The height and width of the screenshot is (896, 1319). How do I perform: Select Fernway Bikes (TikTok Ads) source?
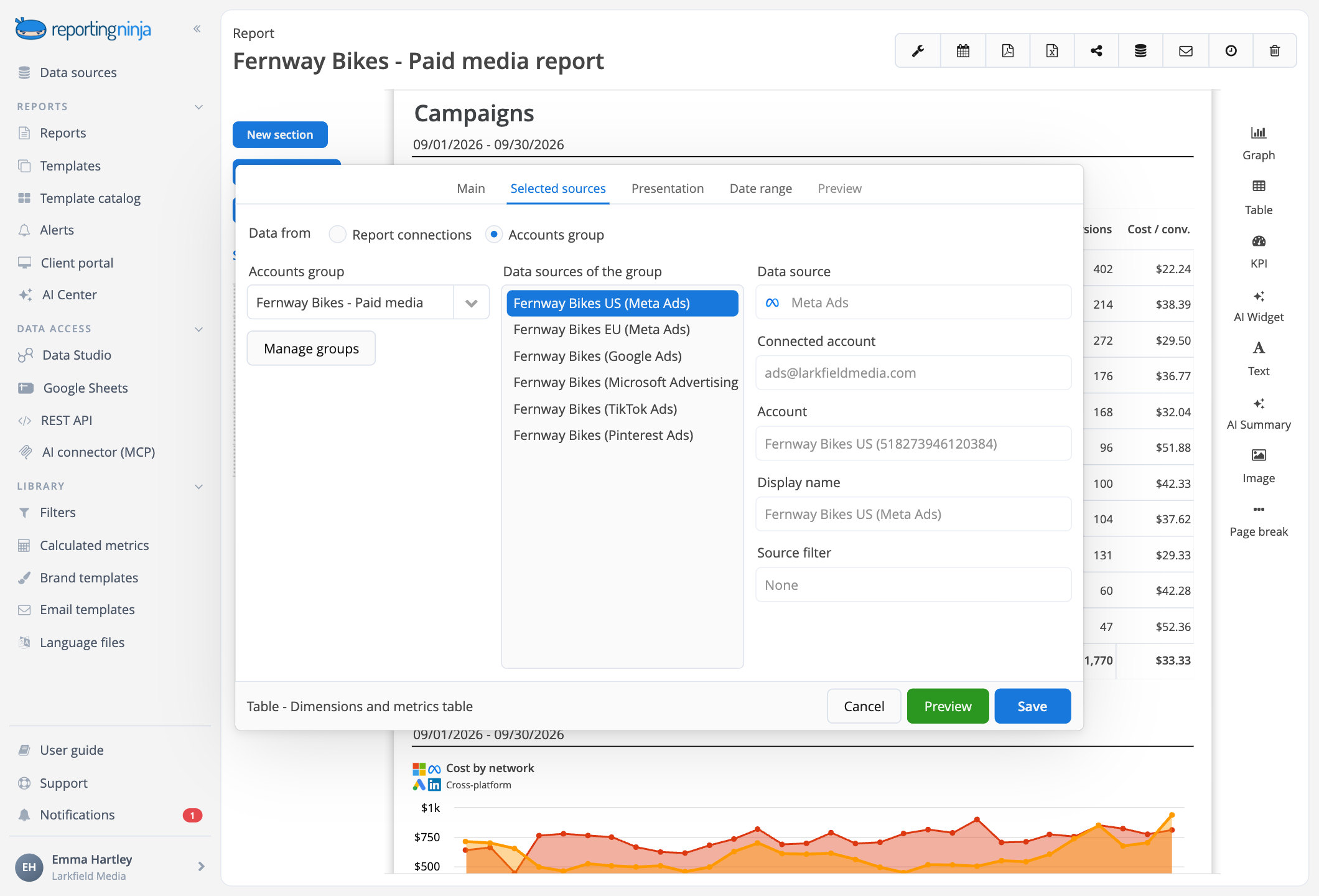coord(622,409)
